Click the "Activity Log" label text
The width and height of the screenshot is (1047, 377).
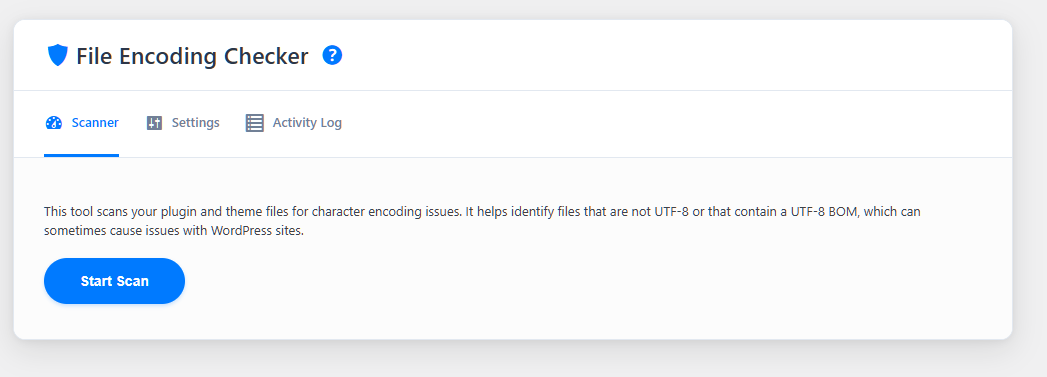pyautogui.click(x=307, y=123)
